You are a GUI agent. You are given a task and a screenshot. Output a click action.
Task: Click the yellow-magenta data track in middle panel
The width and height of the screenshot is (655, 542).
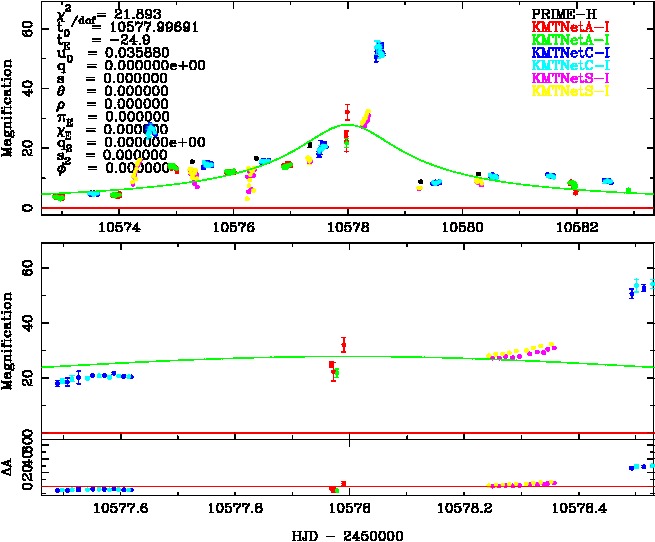tap(520, 351)
